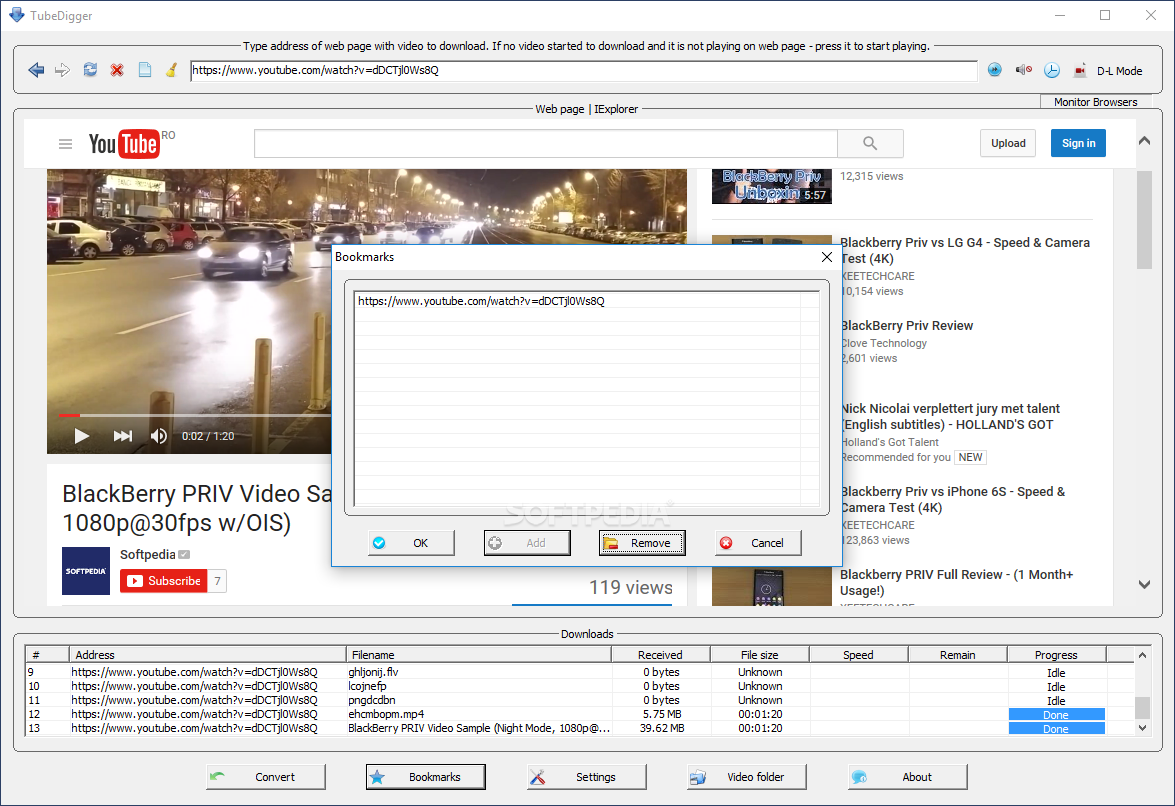
Task: Click the YouTube Sign in button
Action: (1078, 143)
